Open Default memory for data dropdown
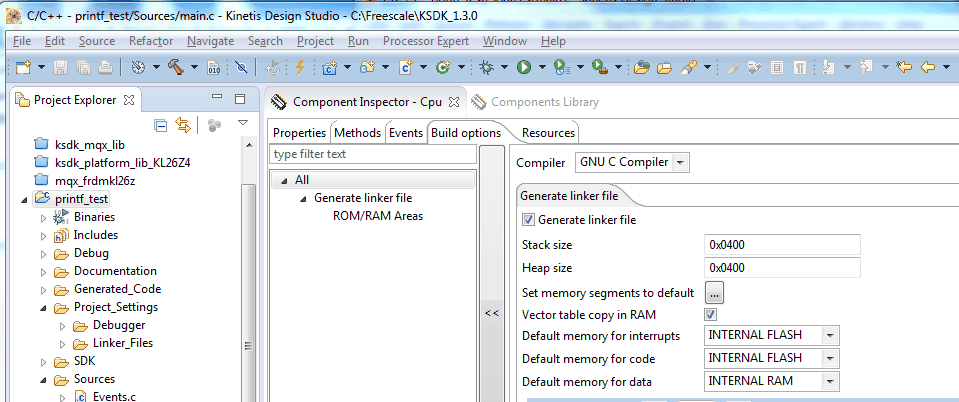The height and width of the screenshot is (402, 959). click(x=830, y=381)
